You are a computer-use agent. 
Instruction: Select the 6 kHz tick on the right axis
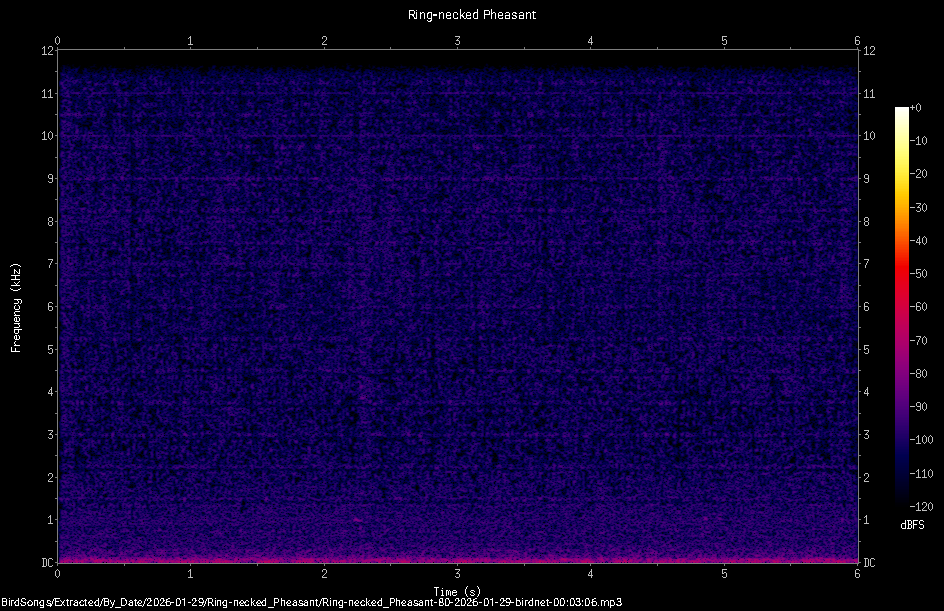864,307
